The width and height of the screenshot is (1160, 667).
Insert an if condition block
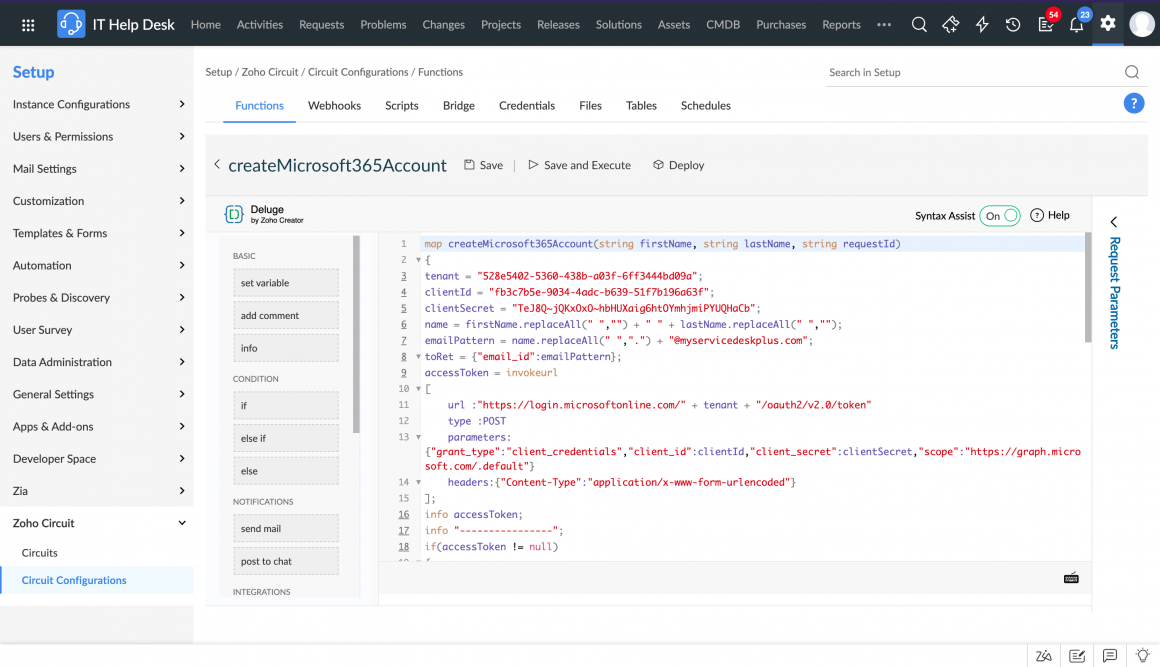285,404
